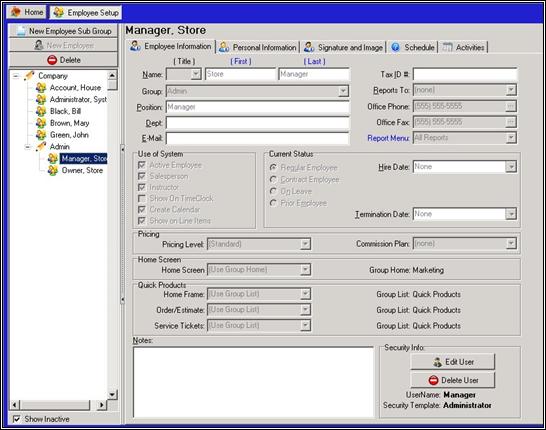Click into the E-Mail input field
The width and height of the screenshot is (546, 430).
pos(257,138)
